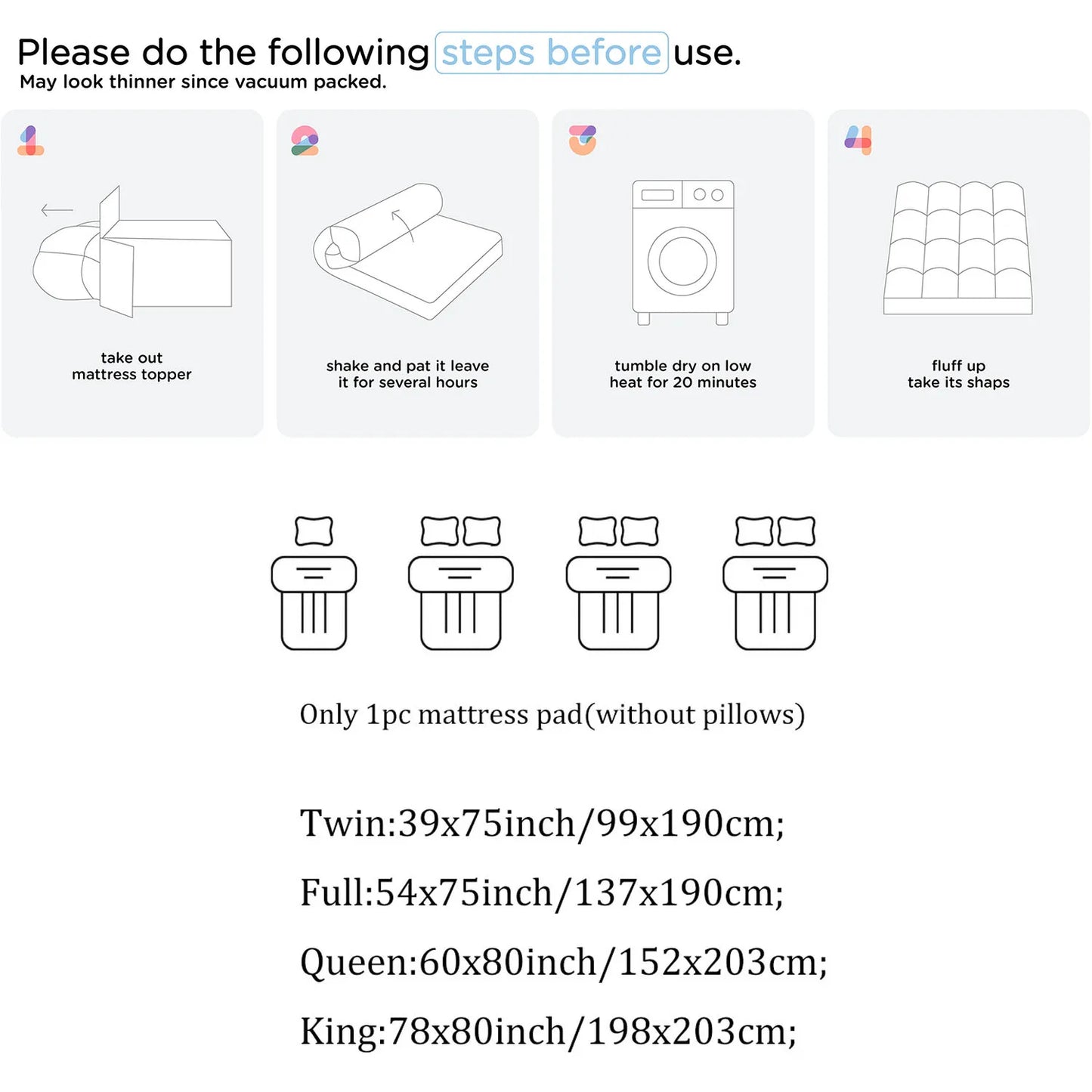Click the "Only 1pc mattress pad" note
This screenshot has width=1092, height=1092.
click(552, 714)
